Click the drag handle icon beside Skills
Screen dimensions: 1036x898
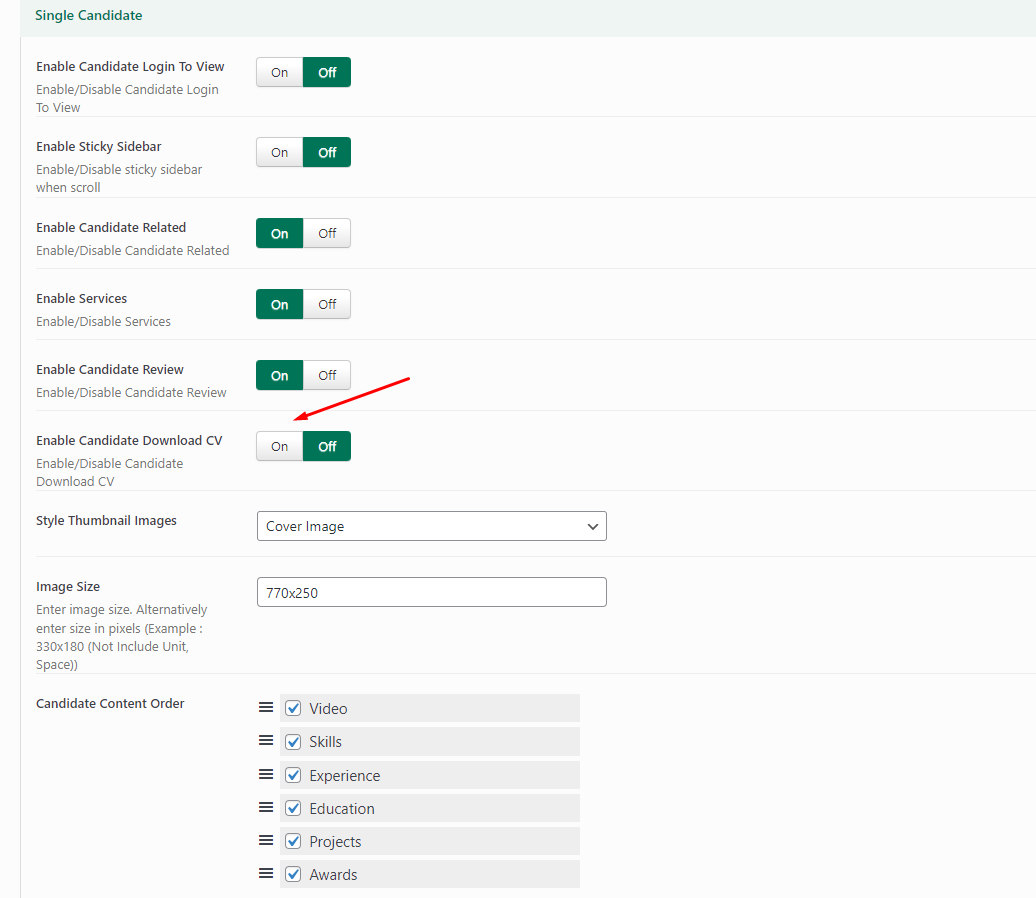[x=266, y=741]
